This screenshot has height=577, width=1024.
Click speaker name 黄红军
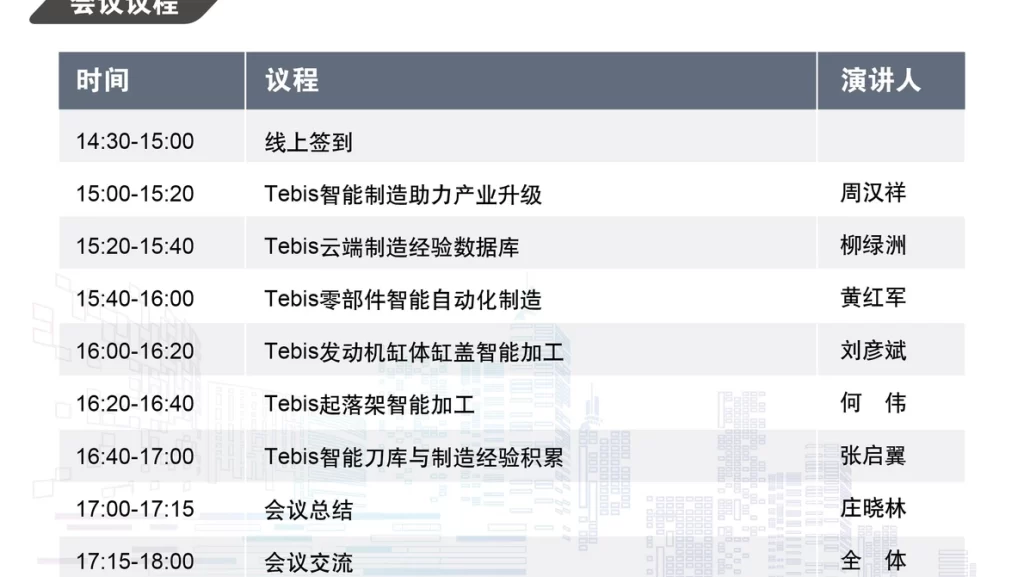tap(873, 298)
